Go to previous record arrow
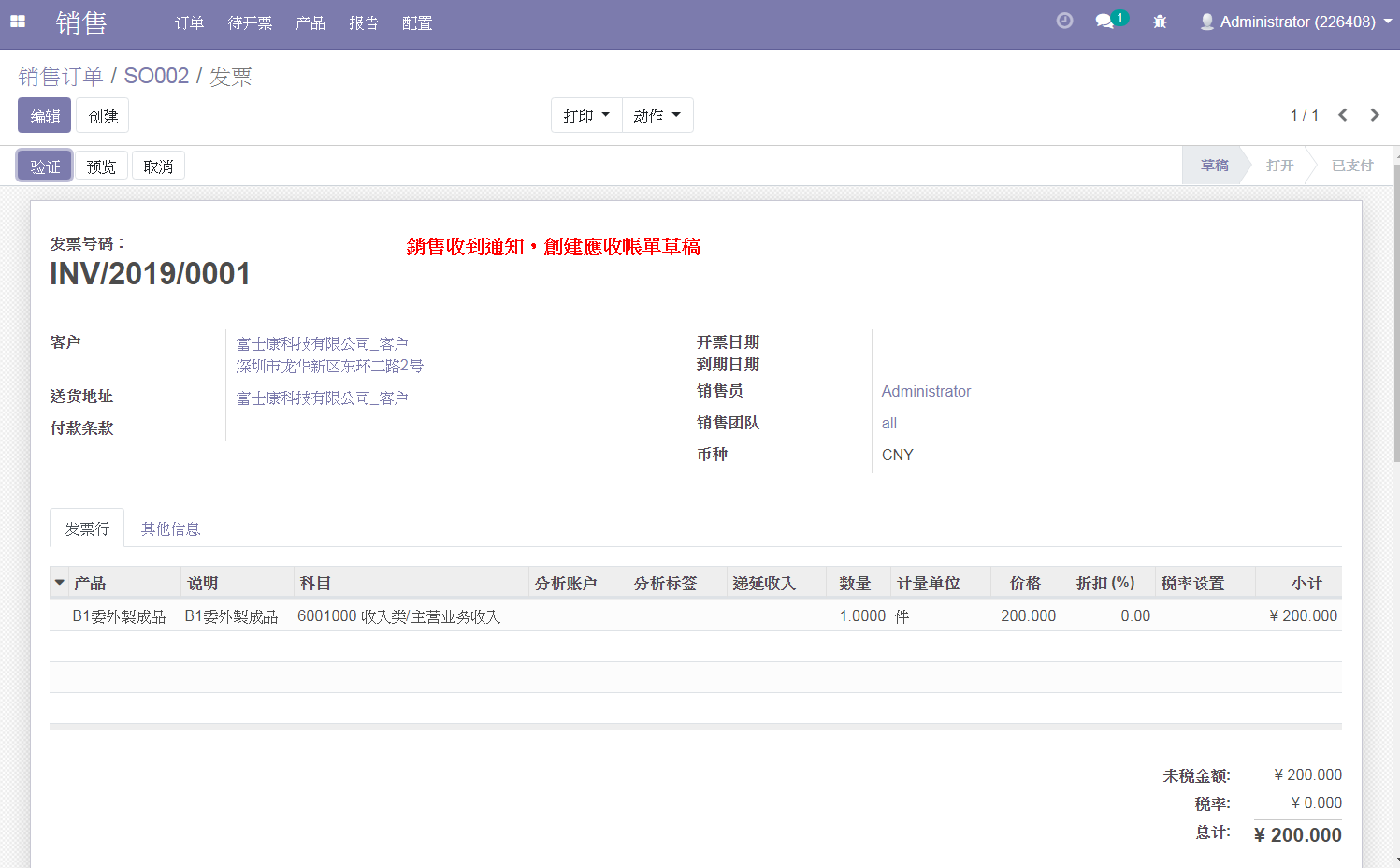Screen dimensions: 1400x868 pyautogui.click(x=1343, y=115)
